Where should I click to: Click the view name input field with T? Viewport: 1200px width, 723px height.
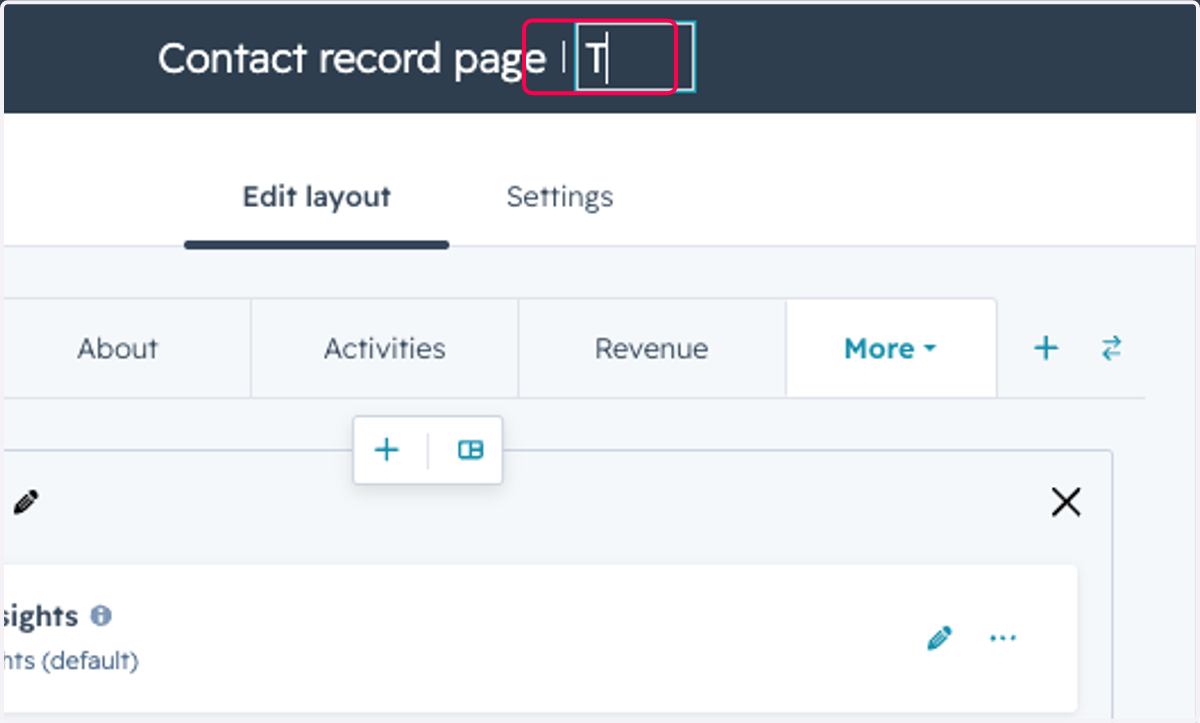(x=635, y=59)
